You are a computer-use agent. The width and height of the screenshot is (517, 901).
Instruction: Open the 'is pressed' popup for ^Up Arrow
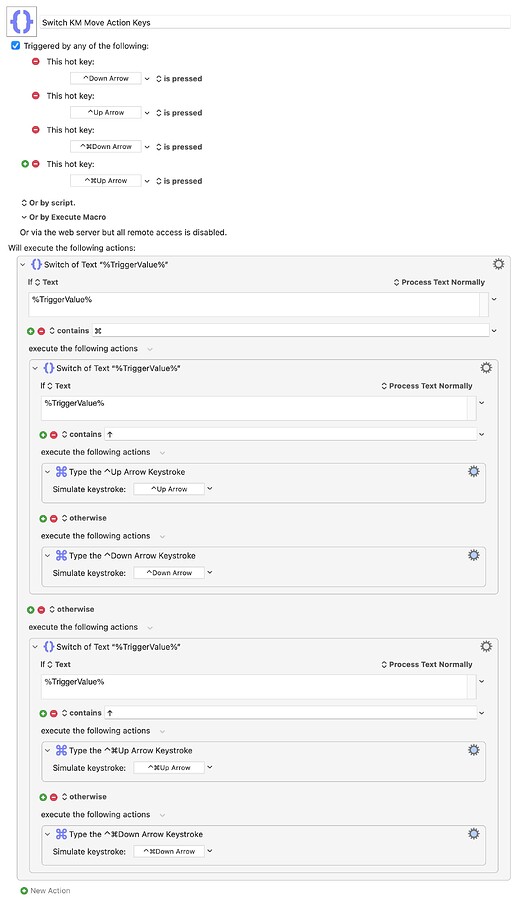(179, 113)
